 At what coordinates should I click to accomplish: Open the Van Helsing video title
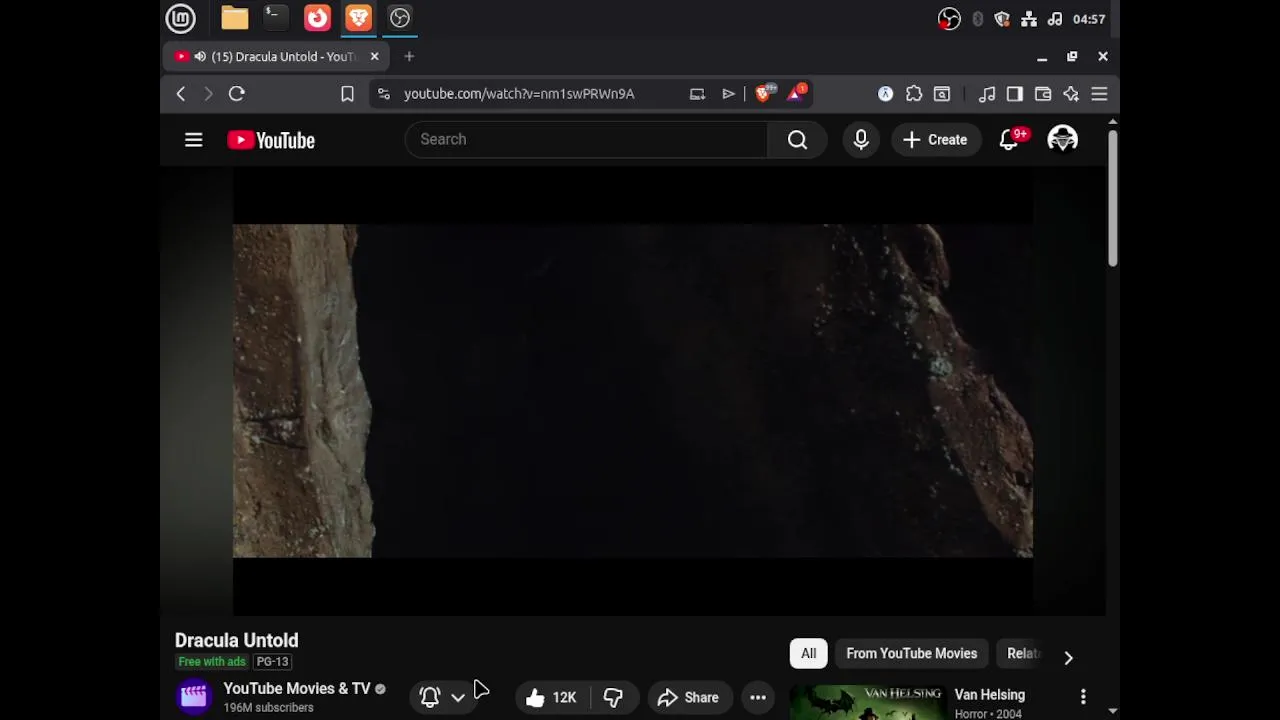click(990, 695)
